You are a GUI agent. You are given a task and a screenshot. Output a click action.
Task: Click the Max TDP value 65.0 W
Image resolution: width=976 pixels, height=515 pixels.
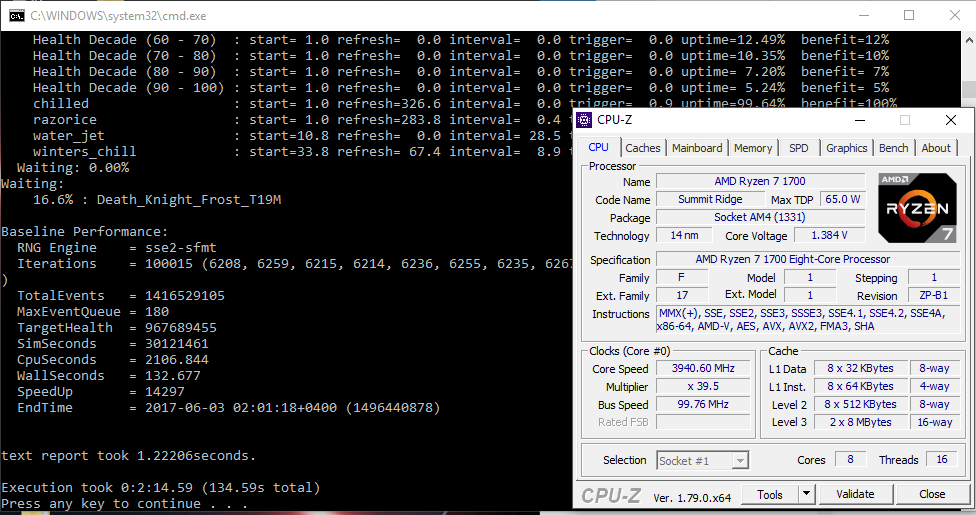coord(843,199)
